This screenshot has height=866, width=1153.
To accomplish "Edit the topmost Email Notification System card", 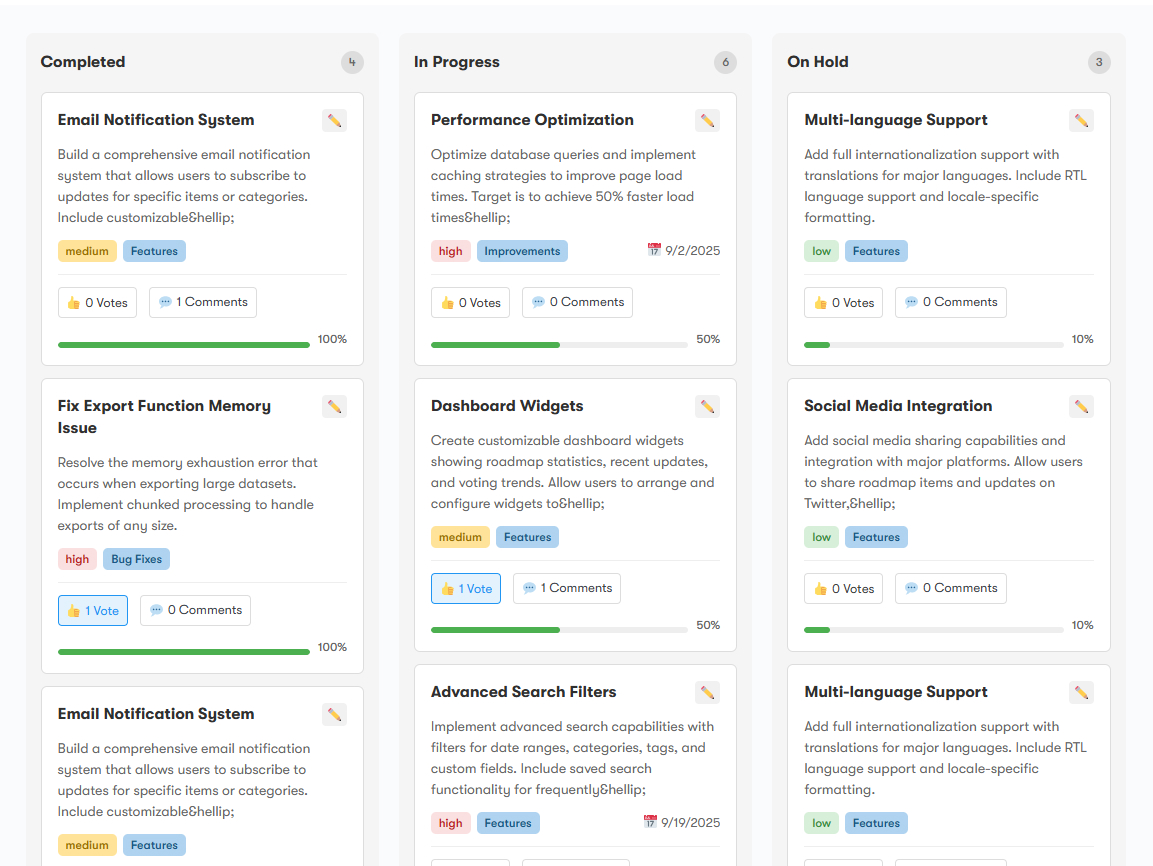I will (334, 121).
